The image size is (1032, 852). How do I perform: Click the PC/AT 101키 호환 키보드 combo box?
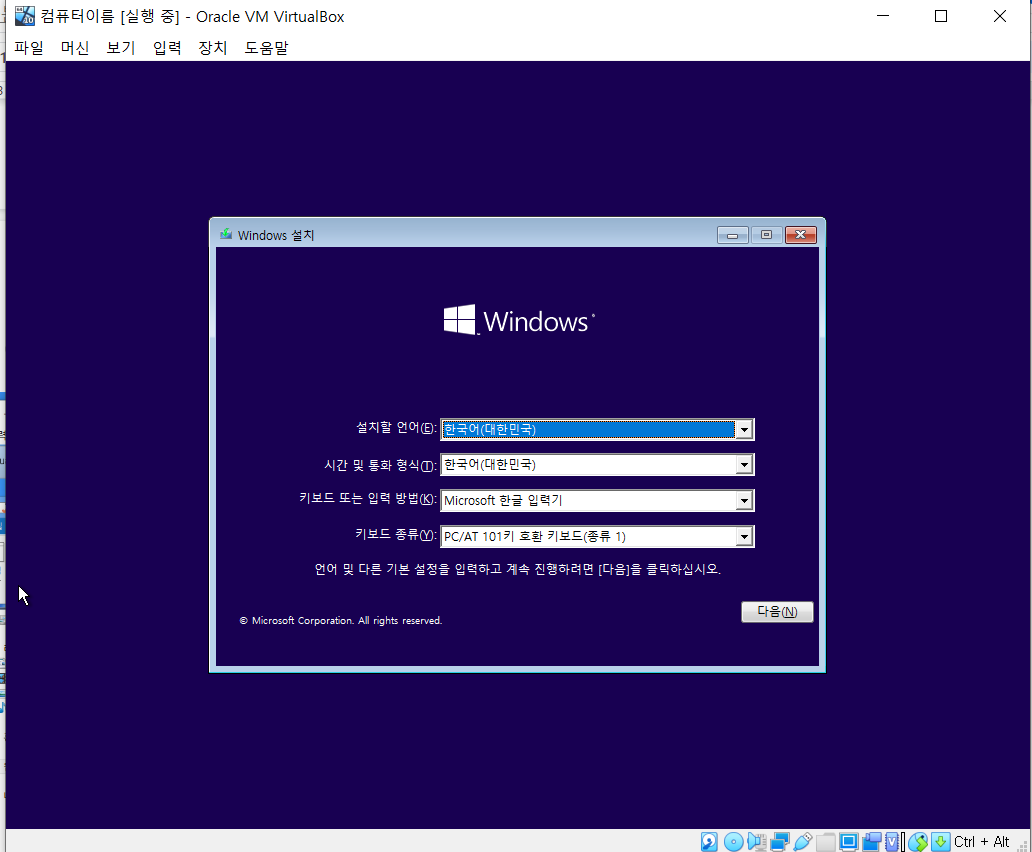[x=597, y=537]
